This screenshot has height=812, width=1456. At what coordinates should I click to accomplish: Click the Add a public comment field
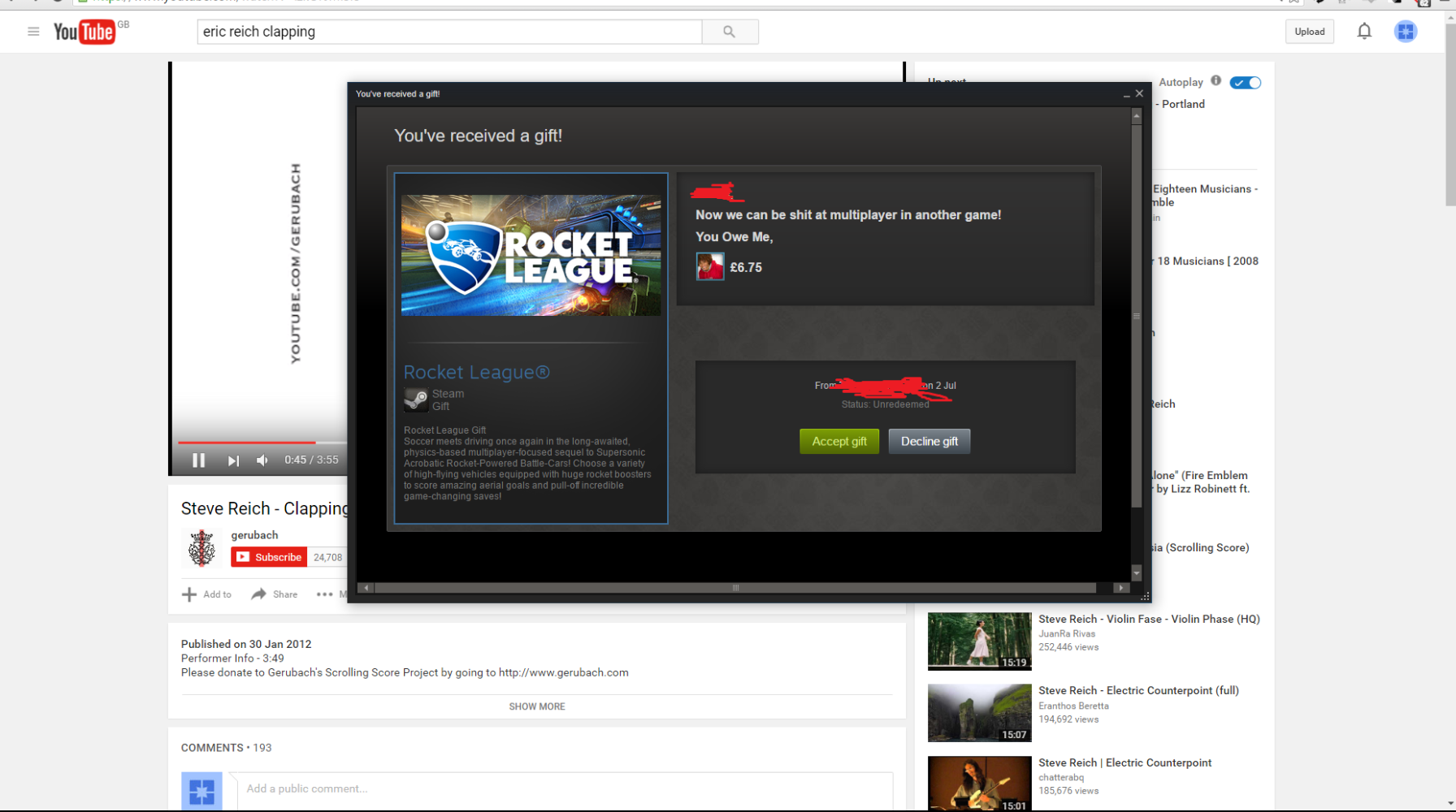(565, 789)
